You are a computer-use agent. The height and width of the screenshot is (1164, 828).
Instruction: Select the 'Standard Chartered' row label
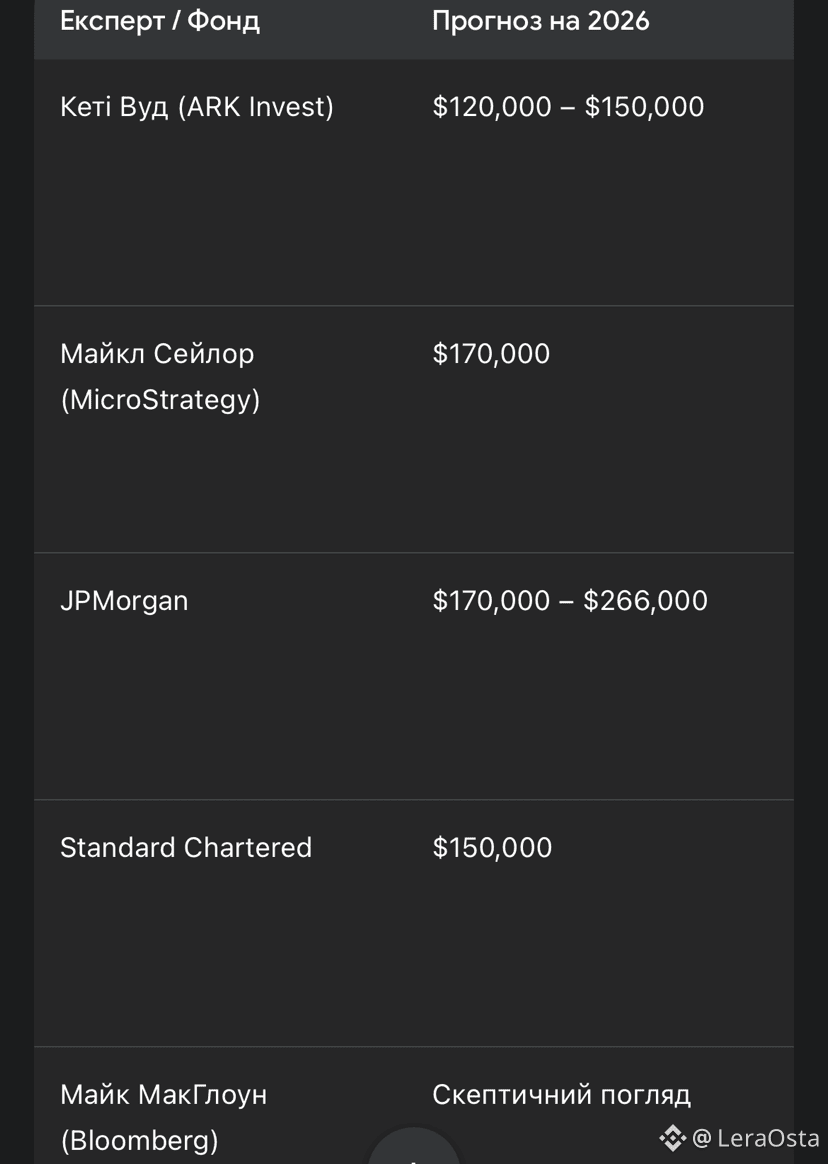(x=186, y=848)
